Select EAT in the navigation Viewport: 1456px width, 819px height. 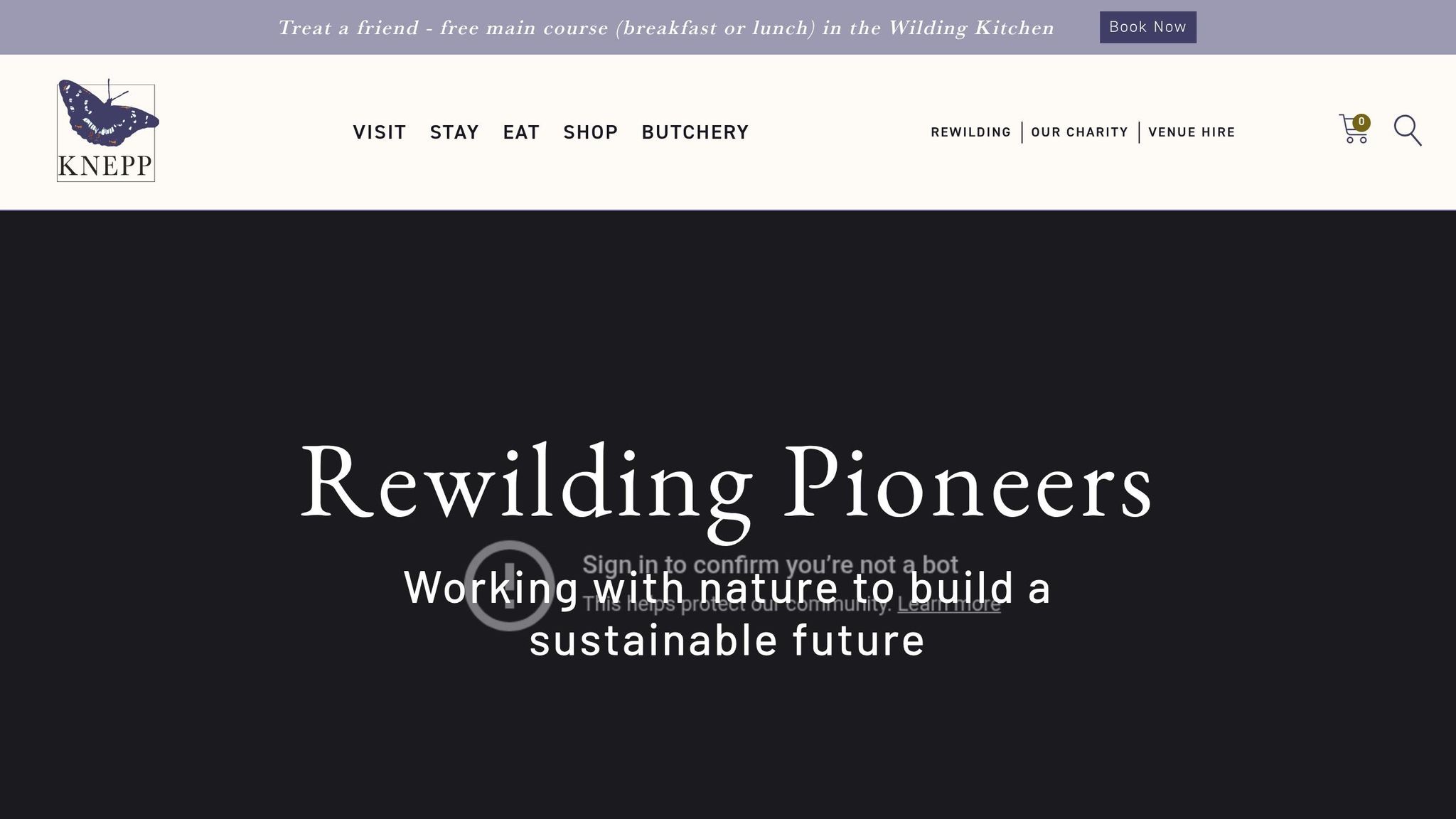point(521,133)
